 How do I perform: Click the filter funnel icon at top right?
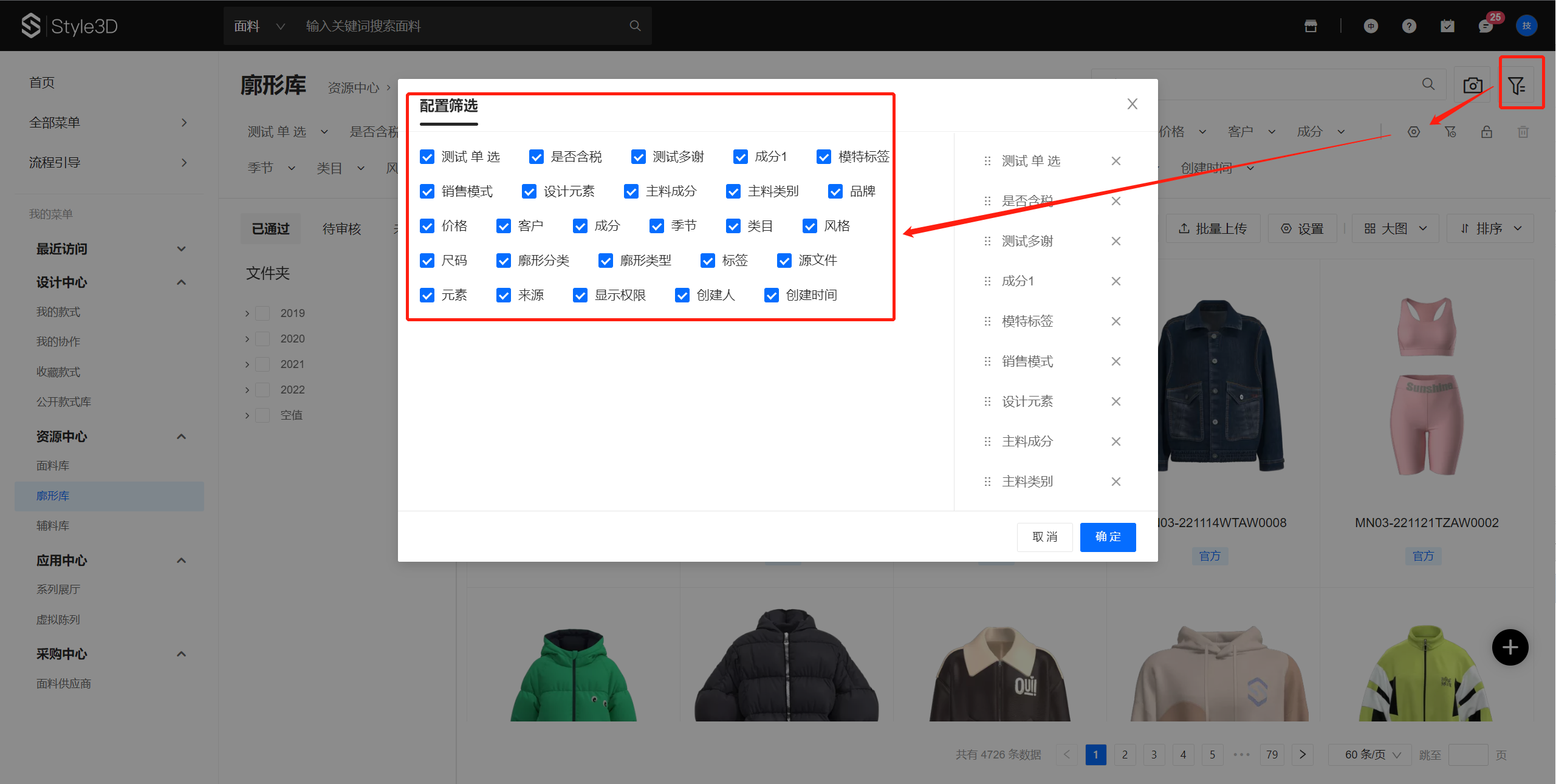pos(1517,85)
